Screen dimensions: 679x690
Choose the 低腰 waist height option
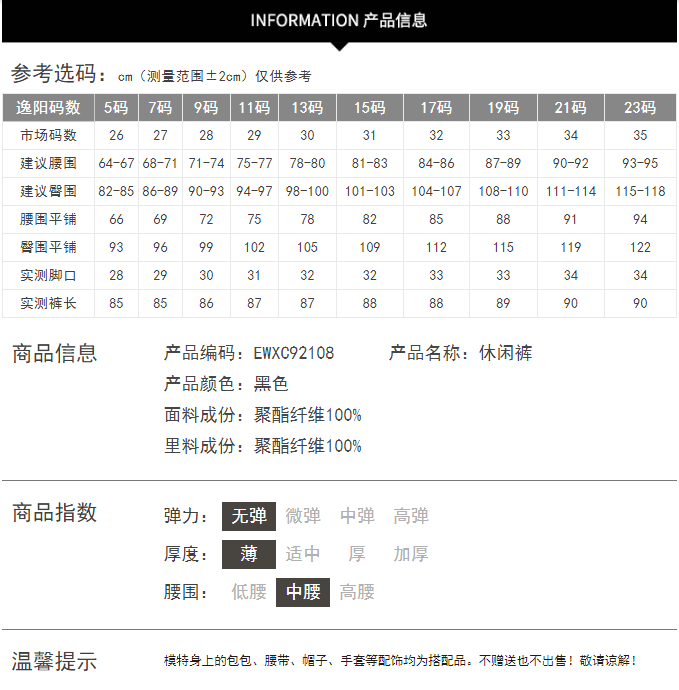pyautogui.click(x=249, y=592)
